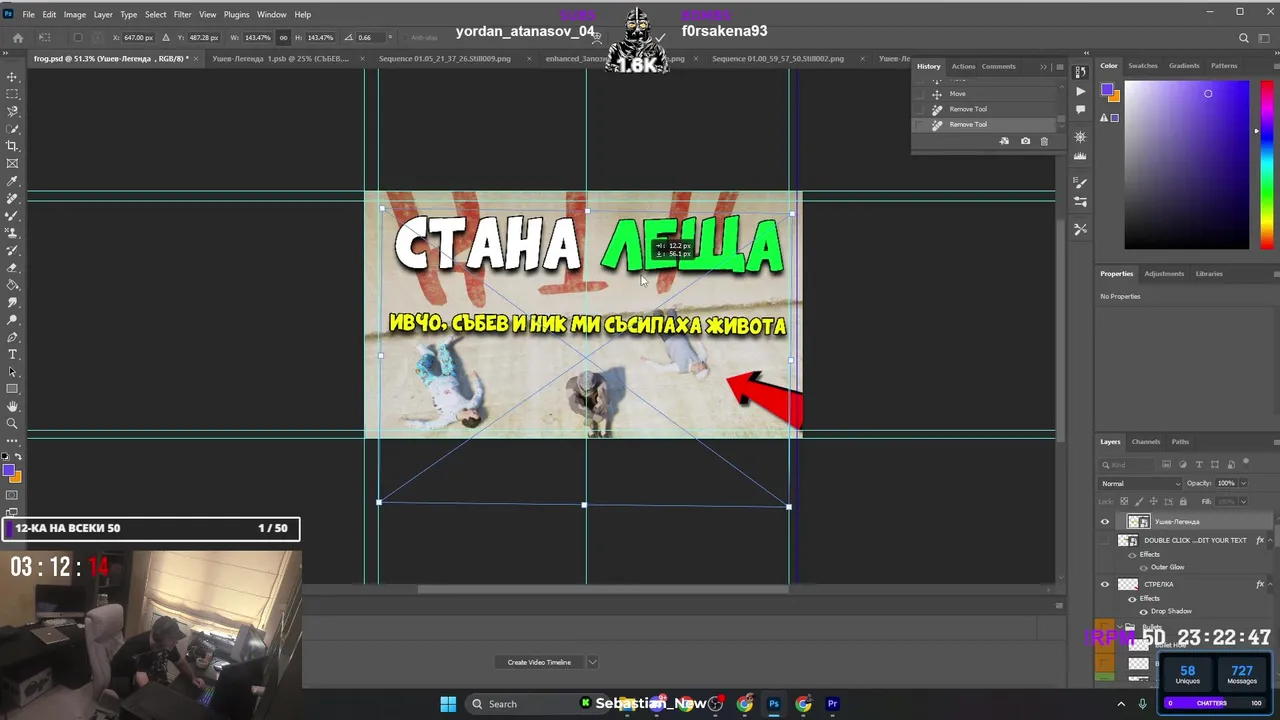Select the Horizontal Type tool

[12, 354]
